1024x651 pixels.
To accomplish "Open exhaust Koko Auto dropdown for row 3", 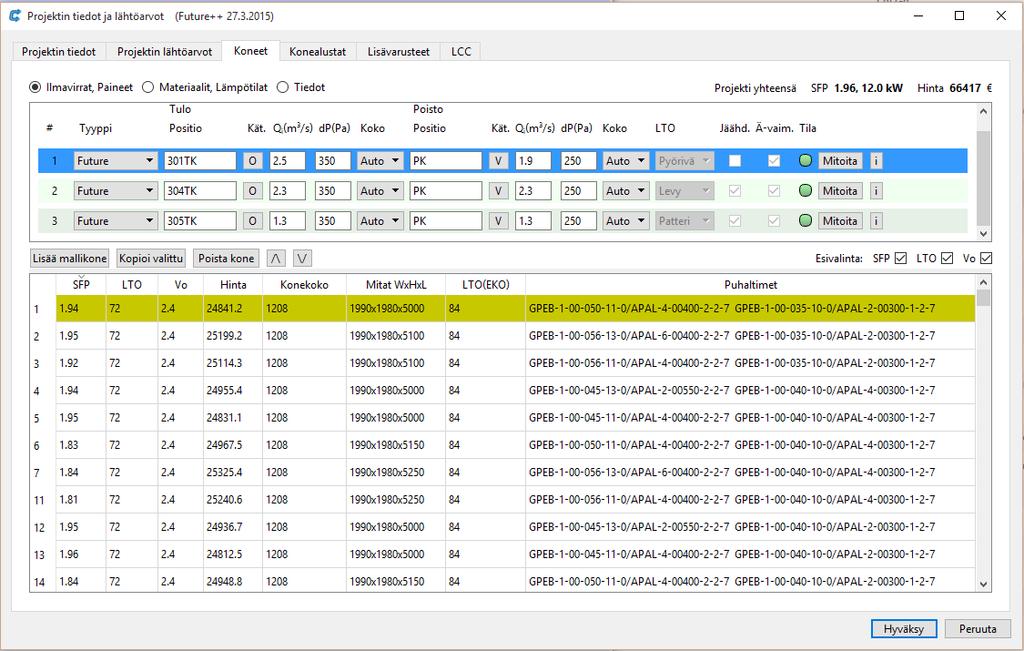I will point(626,221).
